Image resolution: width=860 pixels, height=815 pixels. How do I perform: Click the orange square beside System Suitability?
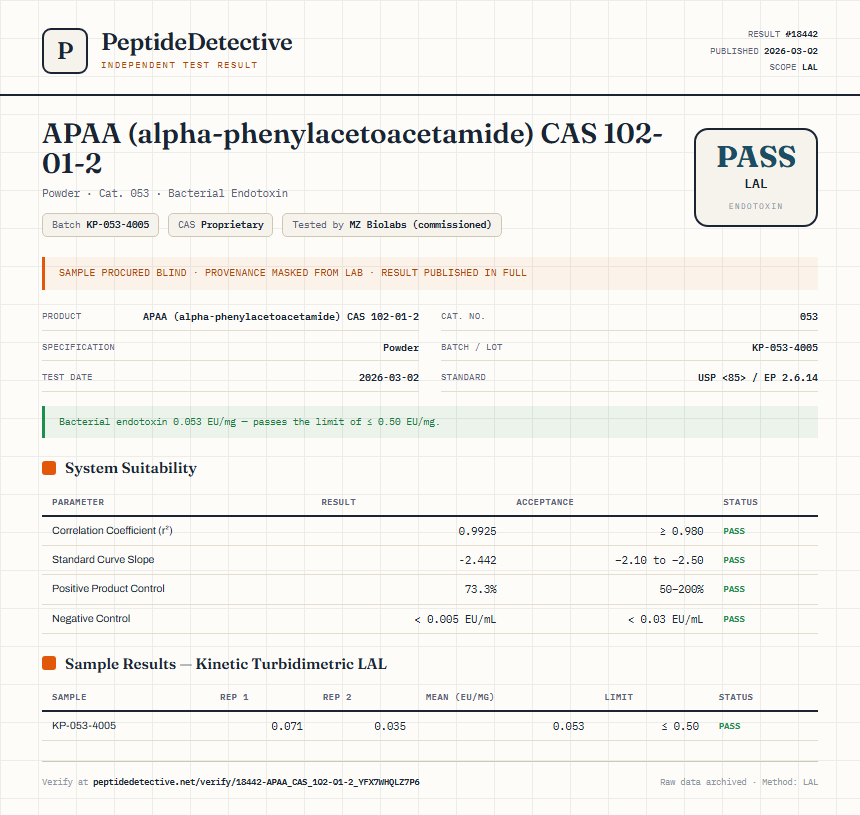(49, 468)
